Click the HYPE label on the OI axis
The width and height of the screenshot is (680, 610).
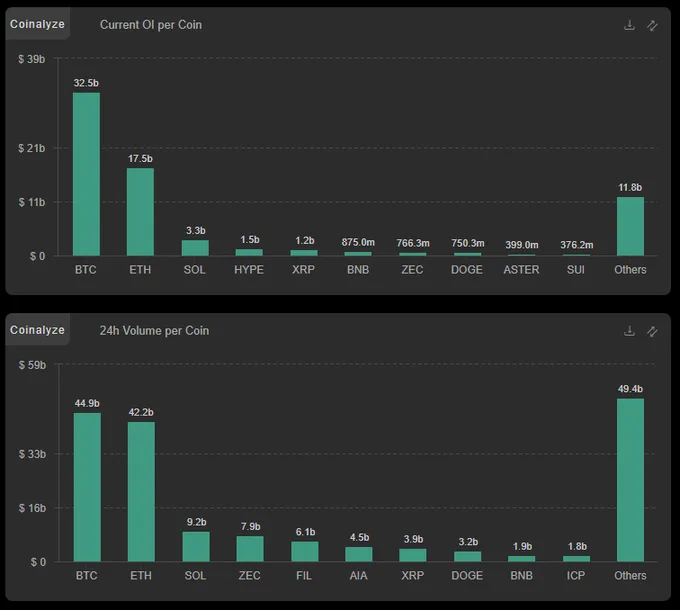pos(249,270)
